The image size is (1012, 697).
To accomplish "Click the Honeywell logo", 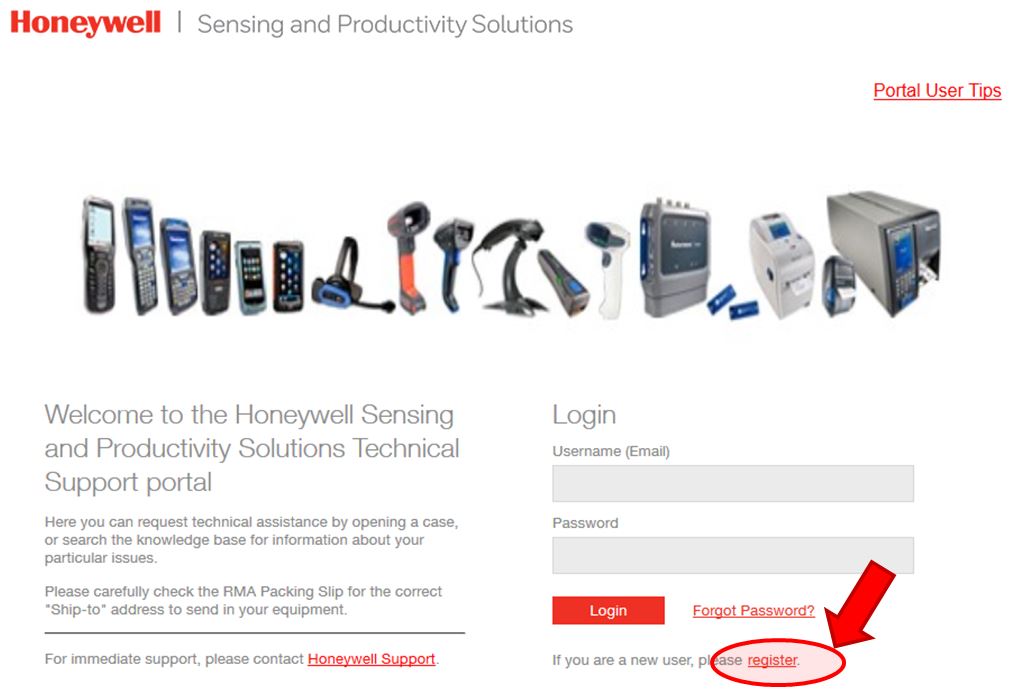I will point(85,23).
